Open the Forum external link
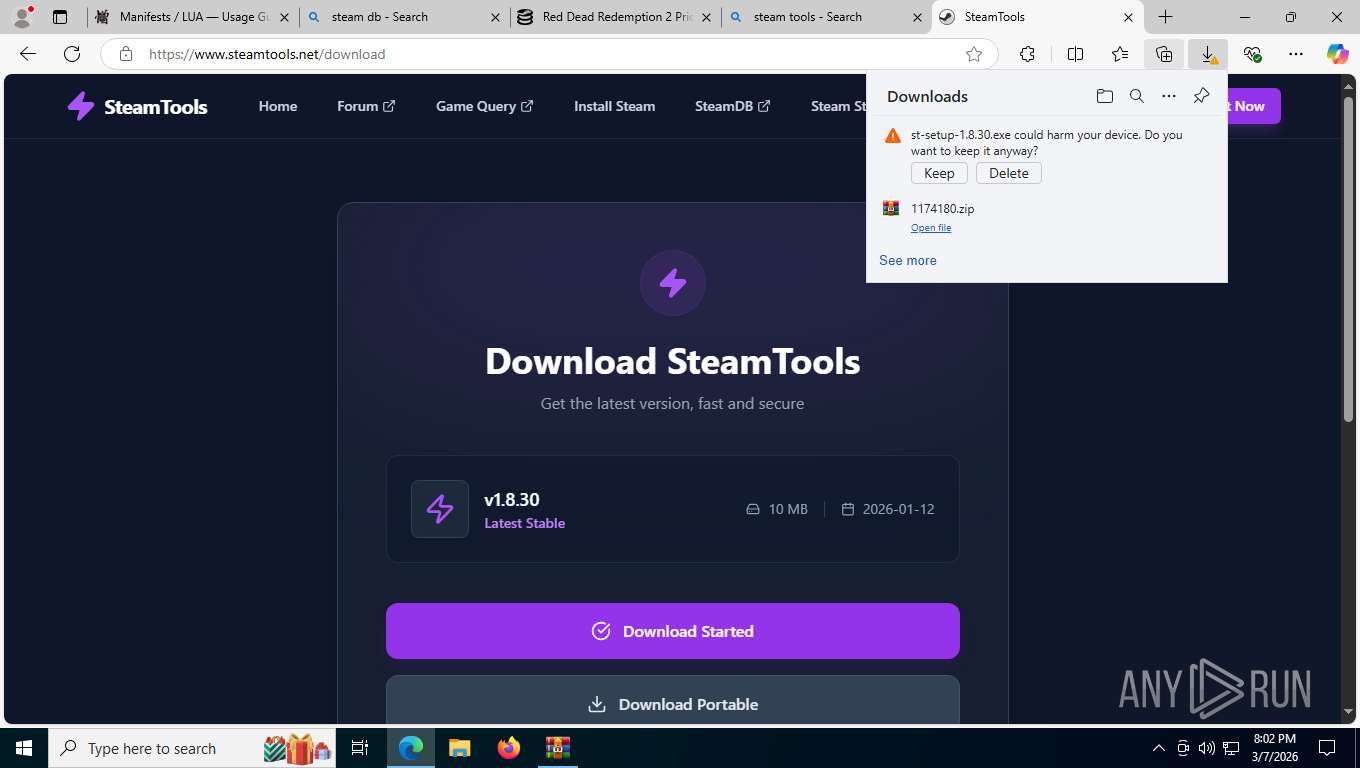Image resolution: width=1360 pixels, height=768 pixels. [366, 106]
